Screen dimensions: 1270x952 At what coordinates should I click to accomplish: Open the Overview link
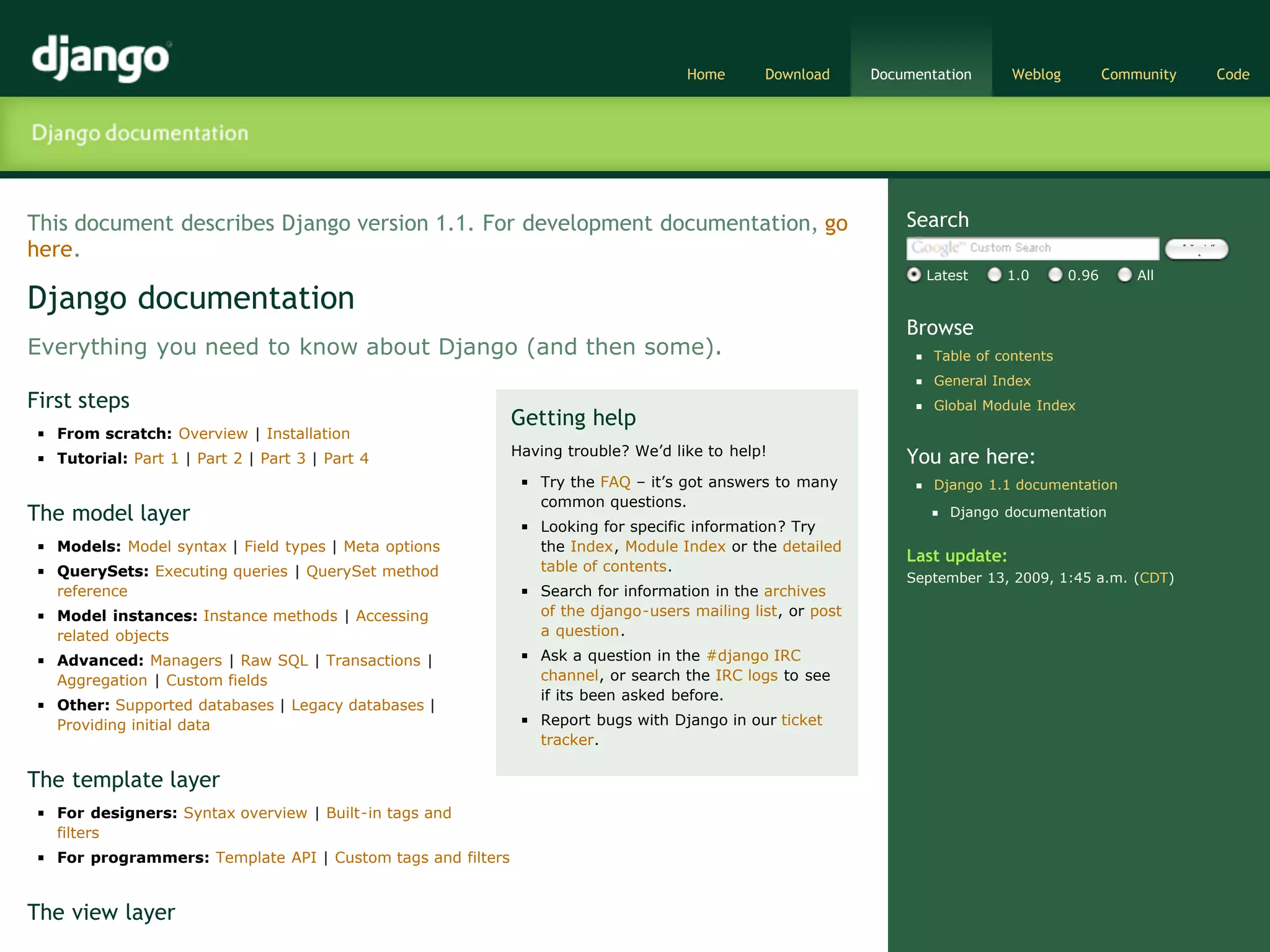(x=213, y=433)
